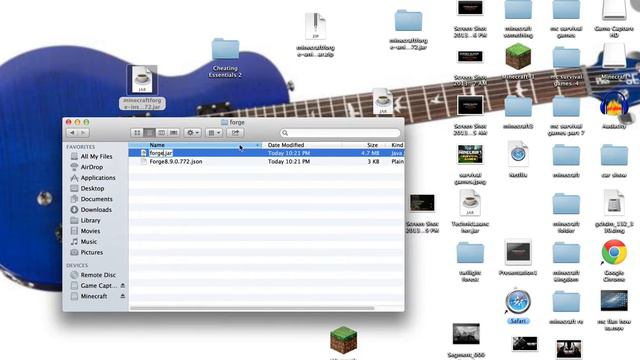The image size is (640, 360).
Task: Select the Forge8.9.0.772.json file row
Action: pos(267,162)
